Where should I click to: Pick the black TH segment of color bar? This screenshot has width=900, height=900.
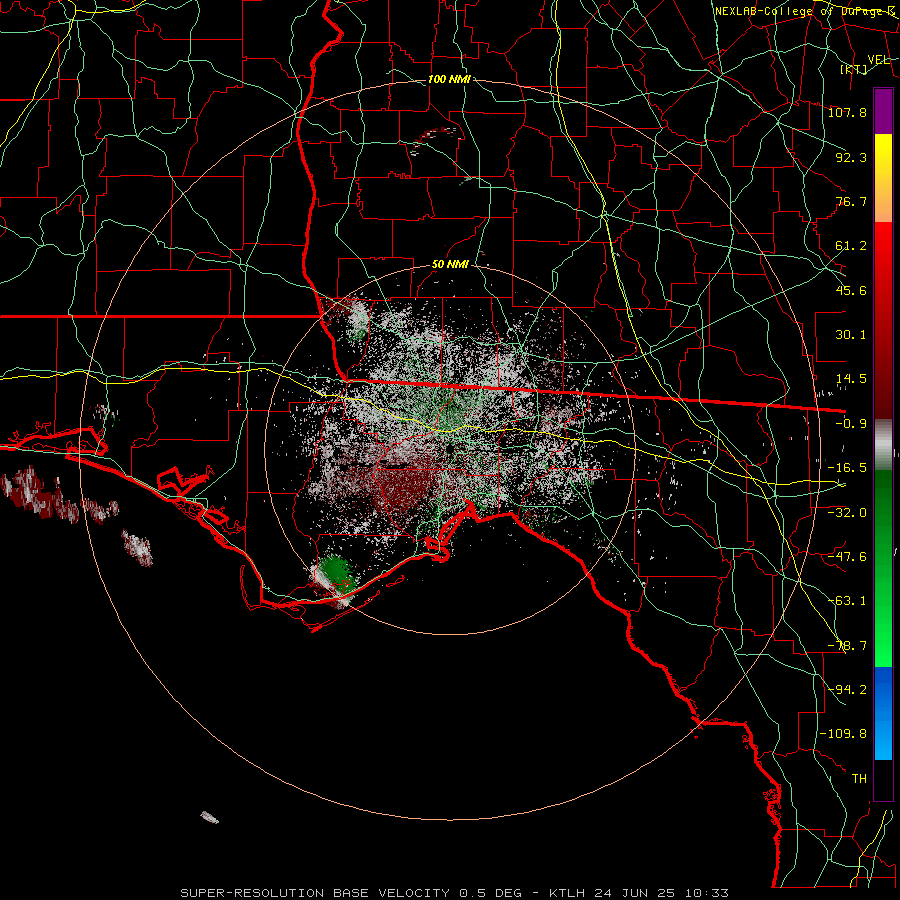tap(883, 779)
